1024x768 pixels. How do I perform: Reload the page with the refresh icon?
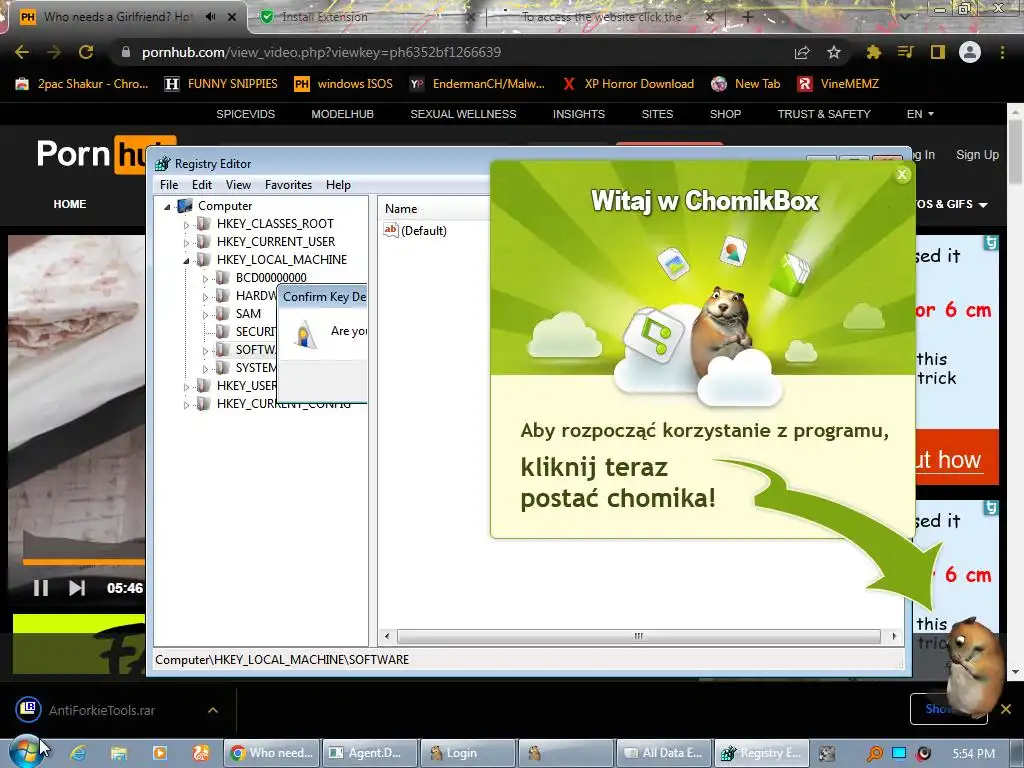click(x=86, y=52)
